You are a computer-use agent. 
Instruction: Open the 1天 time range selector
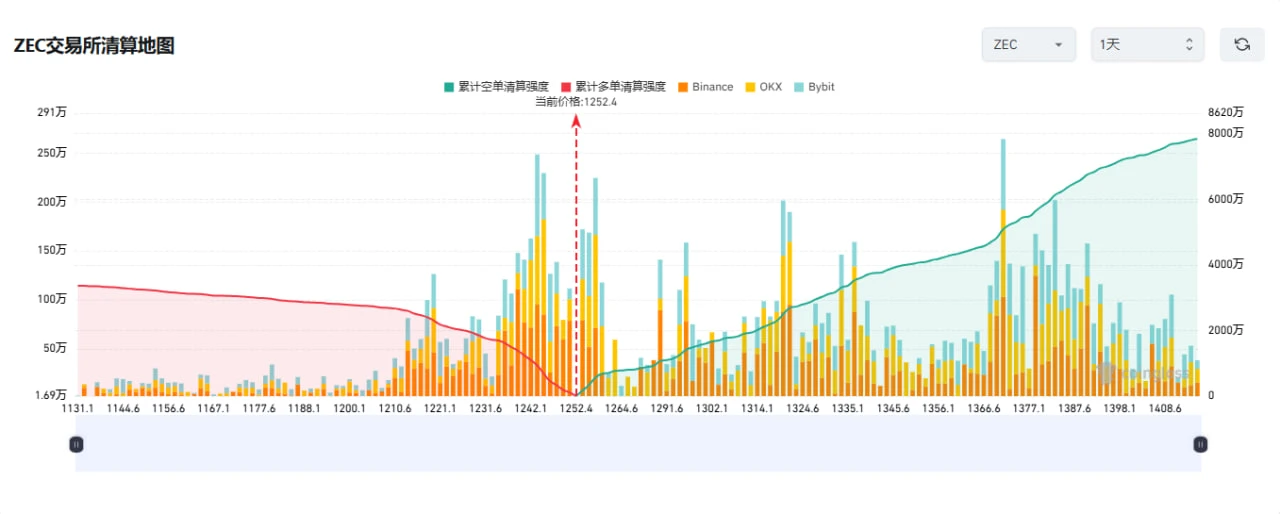pyautogui.click(x=1147, y=44)
